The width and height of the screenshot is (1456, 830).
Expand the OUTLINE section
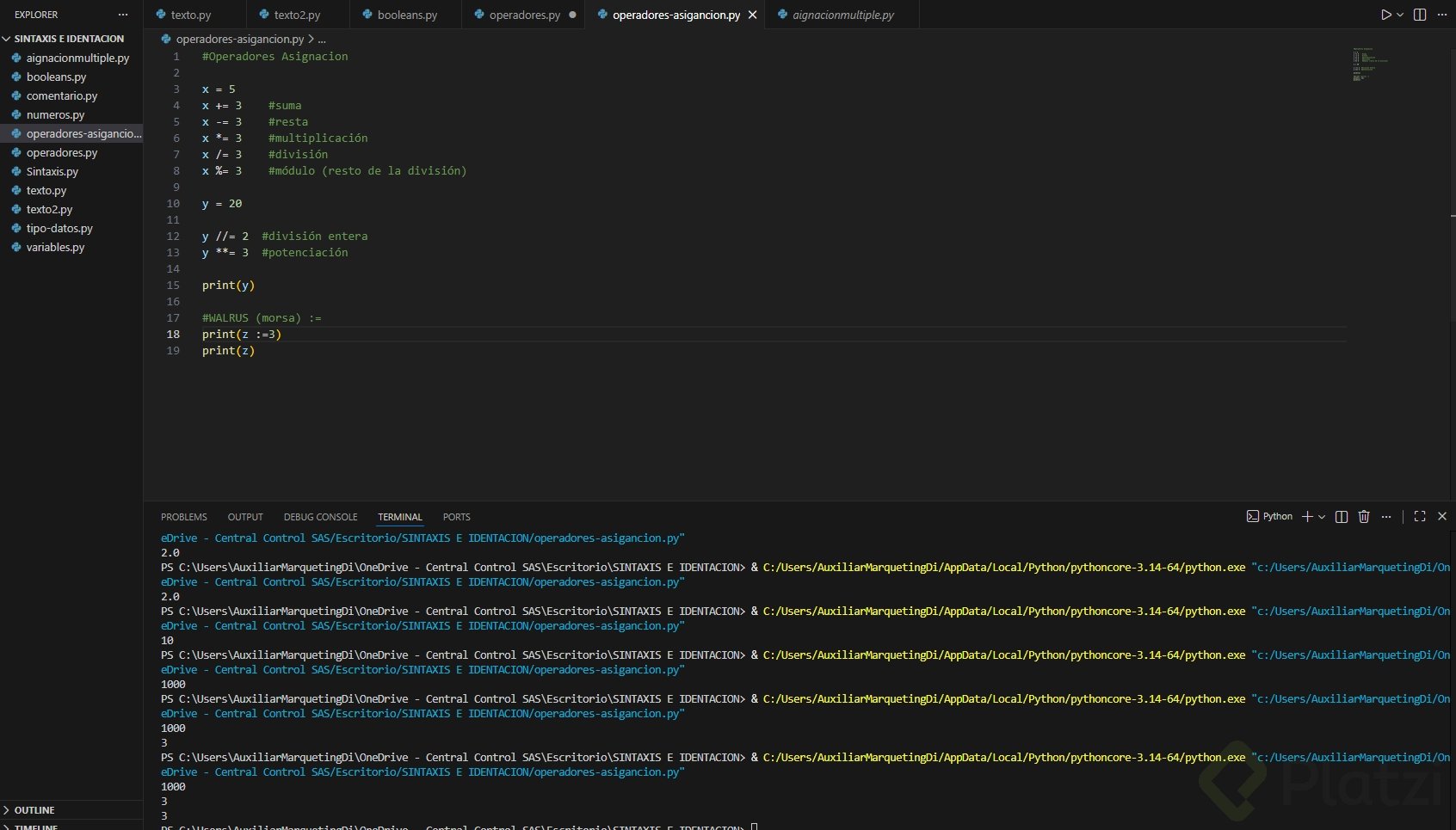point(34,810)
